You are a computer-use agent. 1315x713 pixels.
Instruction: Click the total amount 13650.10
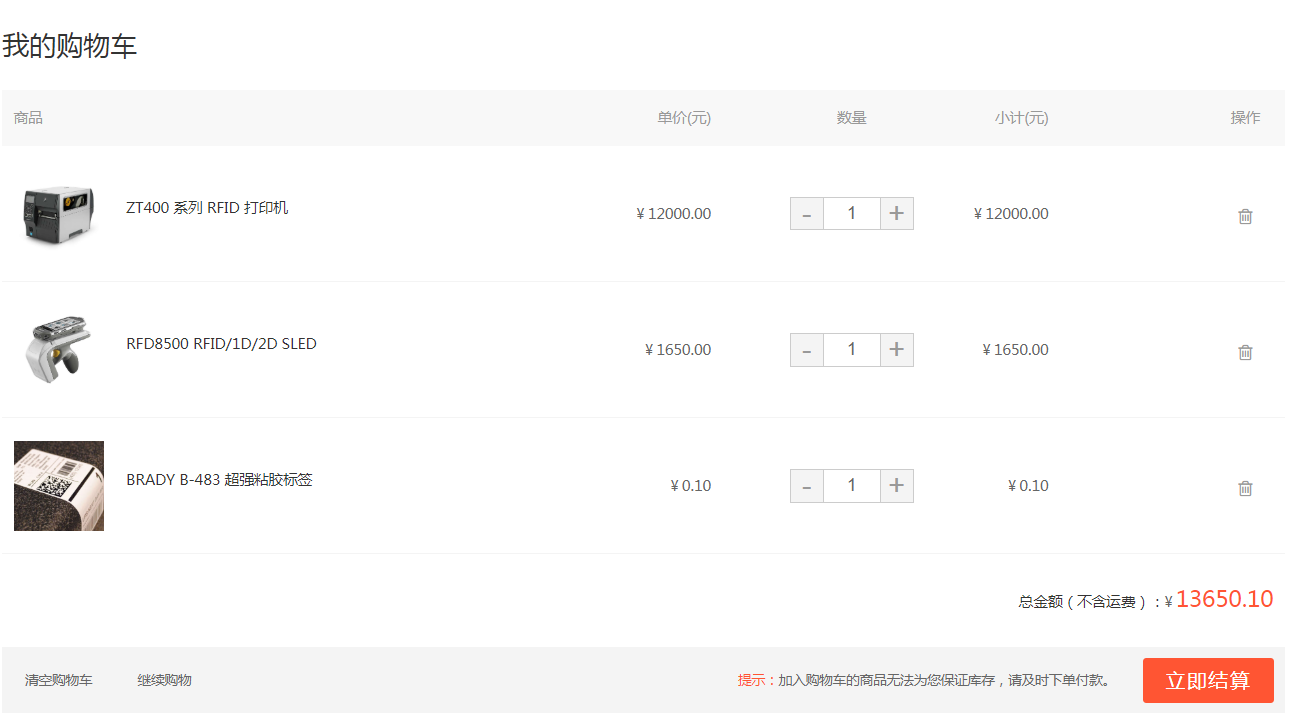click(x=1225, y=599)
